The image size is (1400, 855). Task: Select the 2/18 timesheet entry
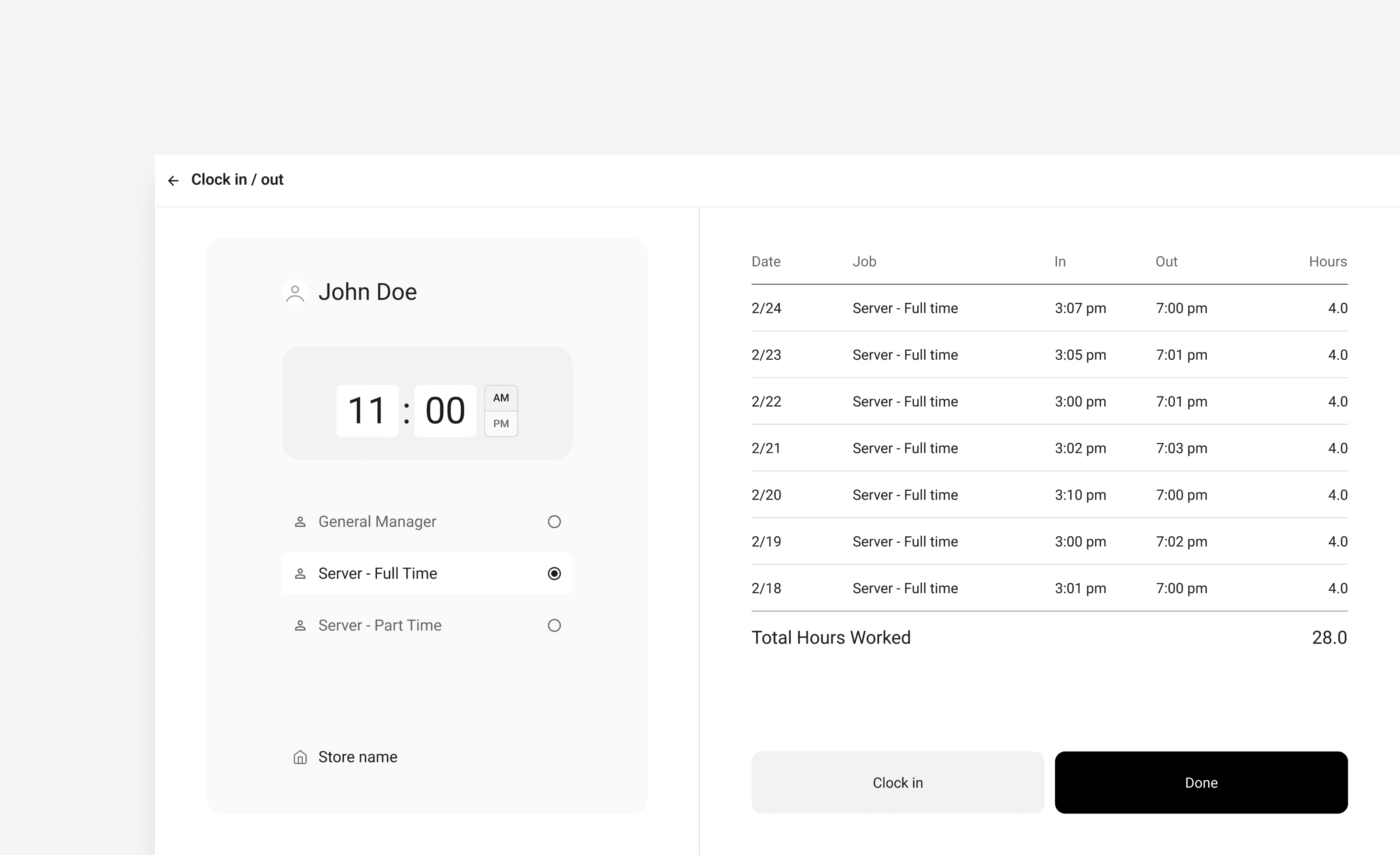[x=1049, y=588]
